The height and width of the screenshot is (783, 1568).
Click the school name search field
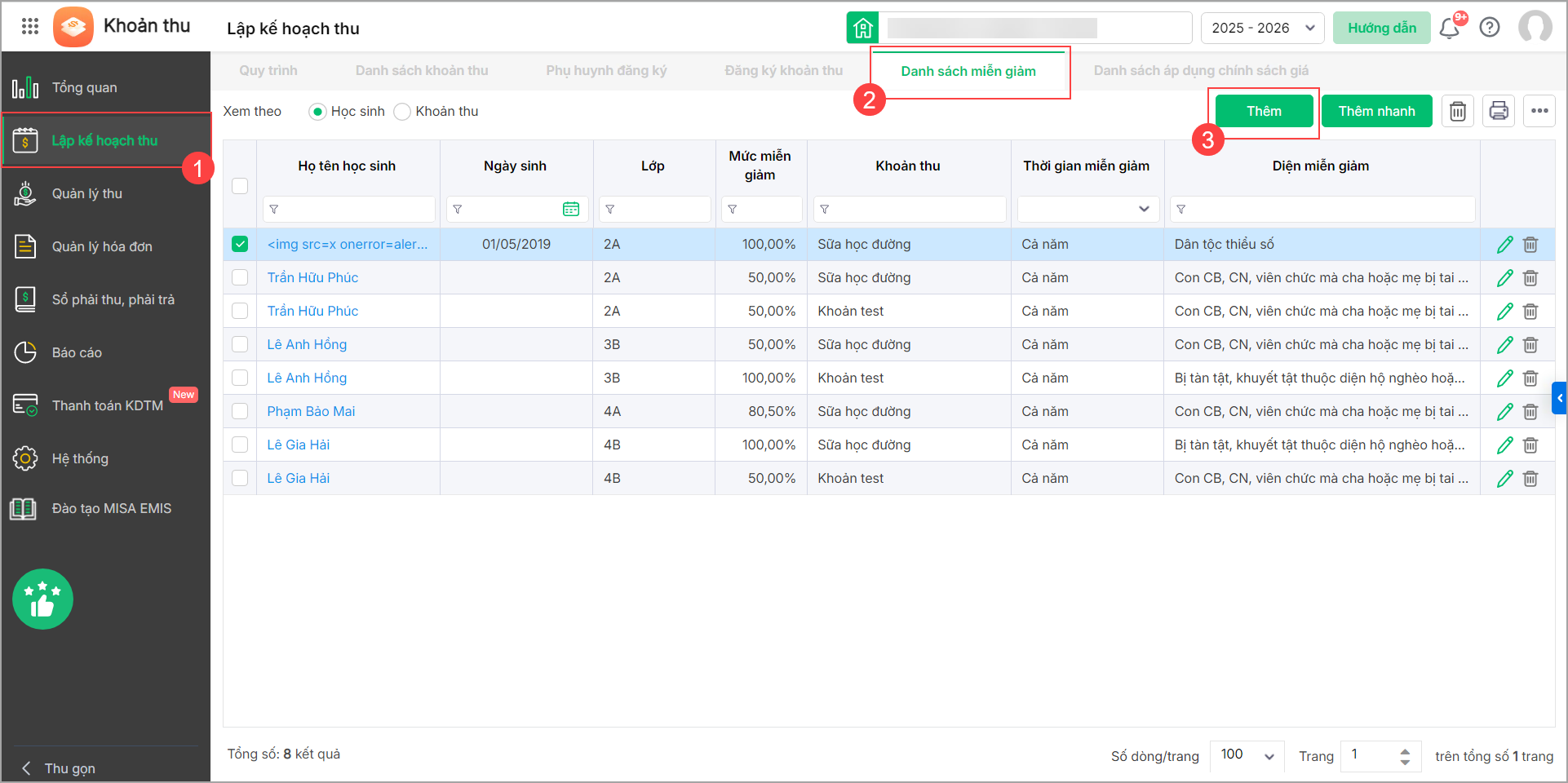click(x=1035, y=28)
